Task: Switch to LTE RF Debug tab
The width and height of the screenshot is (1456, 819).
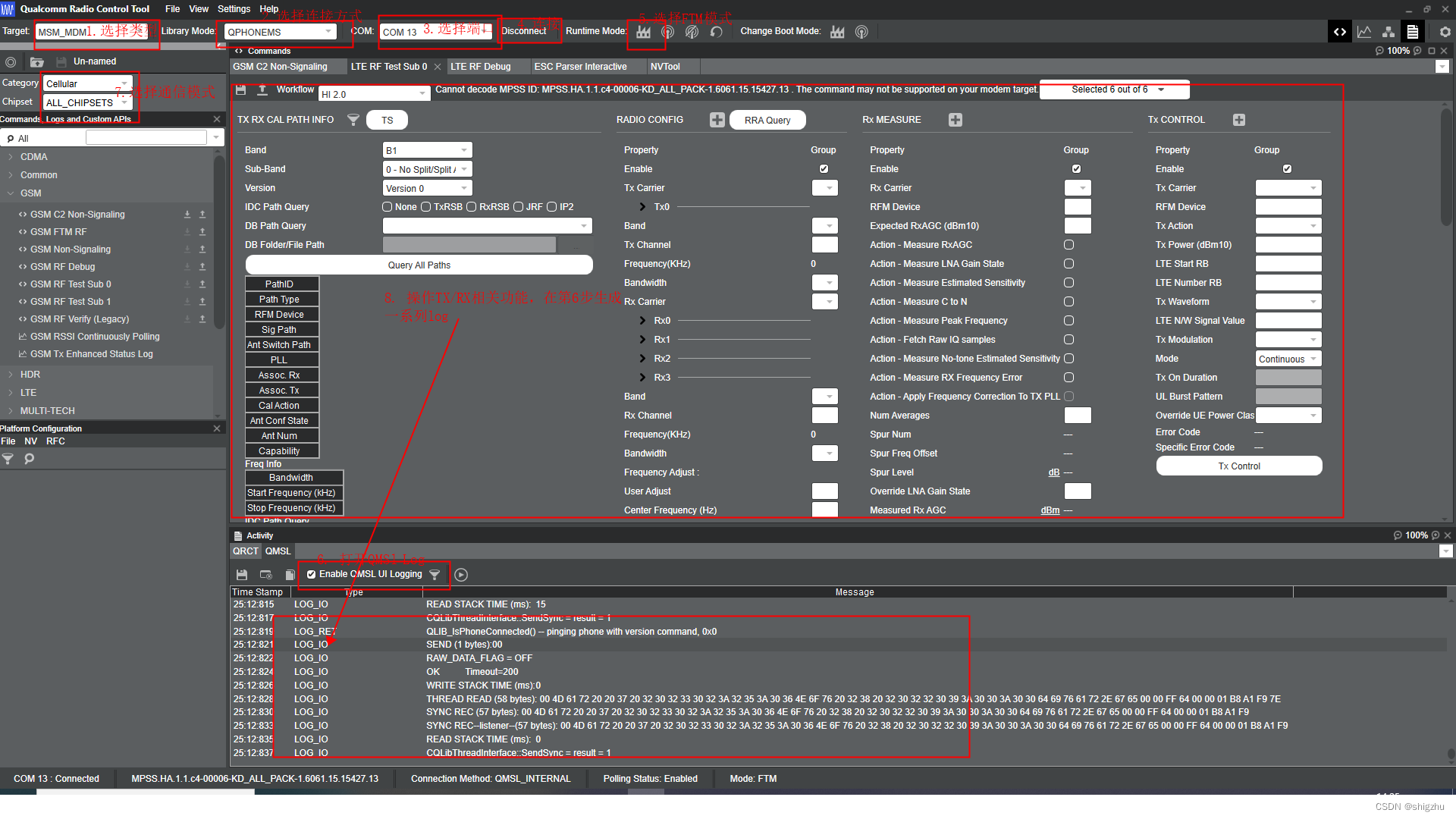Action: [480, 67]
